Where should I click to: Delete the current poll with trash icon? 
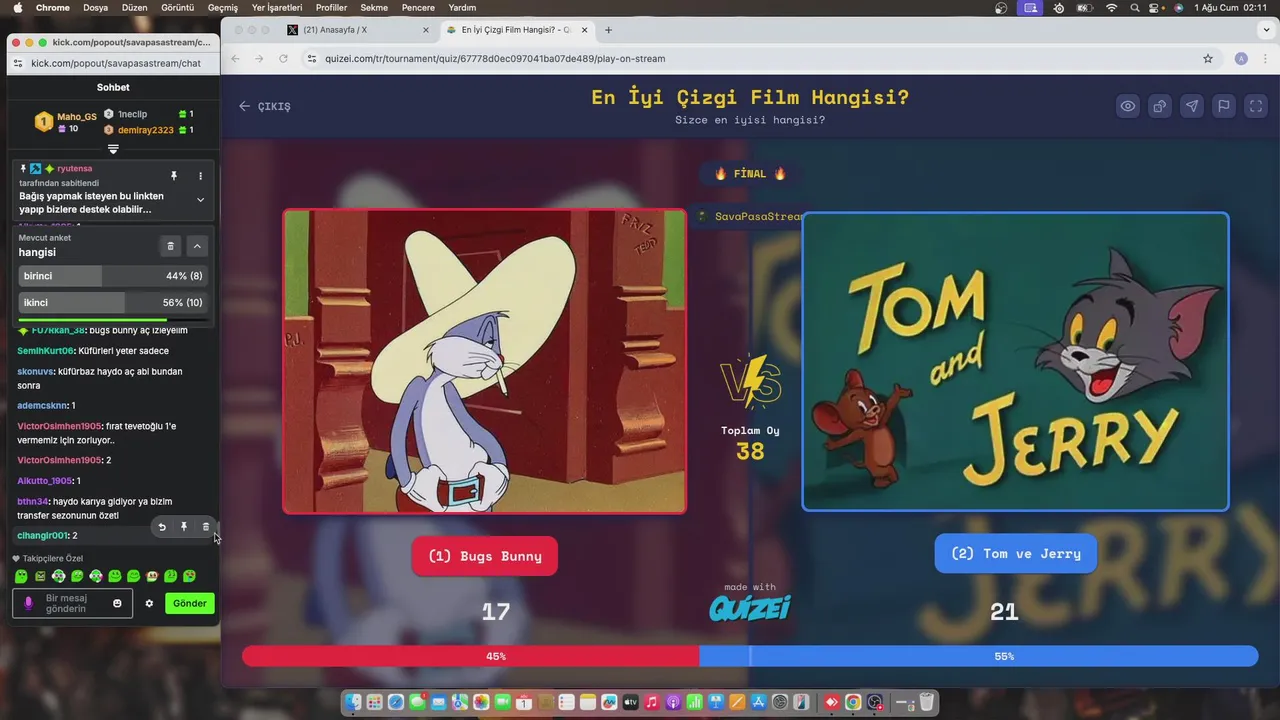170,246
